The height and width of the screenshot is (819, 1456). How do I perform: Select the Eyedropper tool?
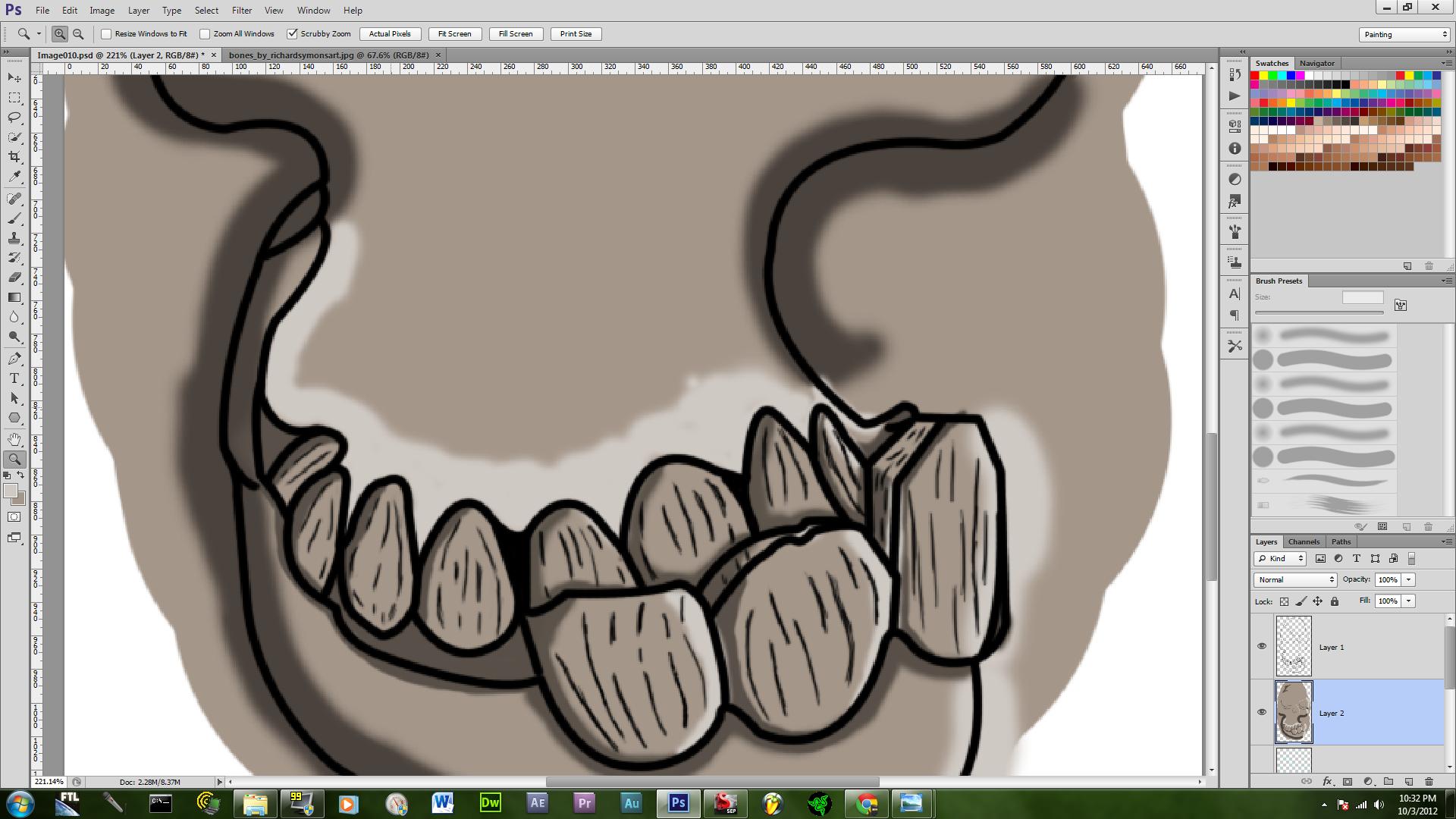pyautogui.click(x=14, y=177)
